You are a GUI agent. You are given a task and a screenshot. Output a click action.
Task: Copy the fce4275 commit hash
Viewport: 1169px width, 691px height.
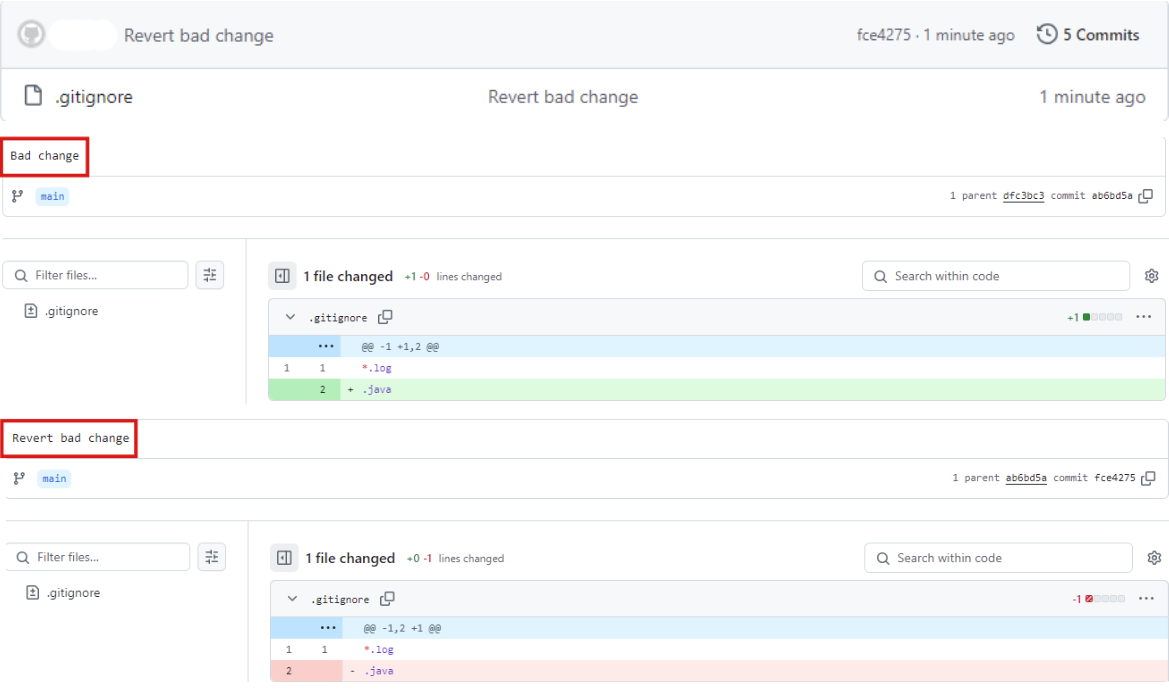tap(1146, 478)
